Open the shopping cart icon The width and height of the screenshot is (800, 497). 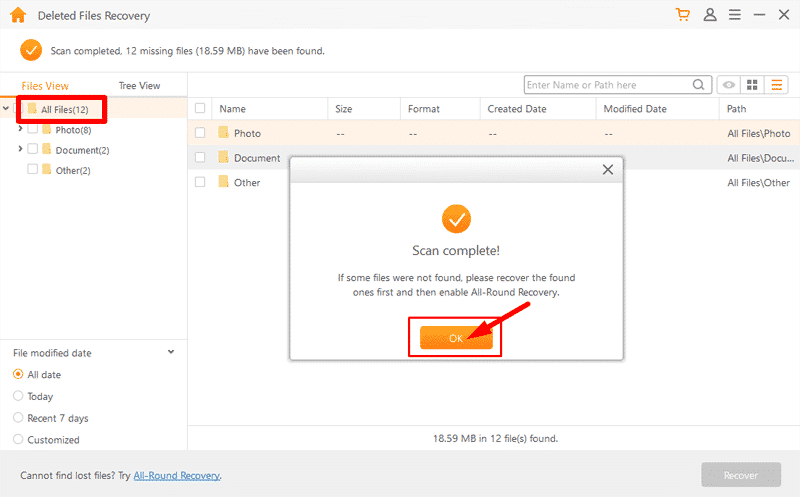coord(683,15)
